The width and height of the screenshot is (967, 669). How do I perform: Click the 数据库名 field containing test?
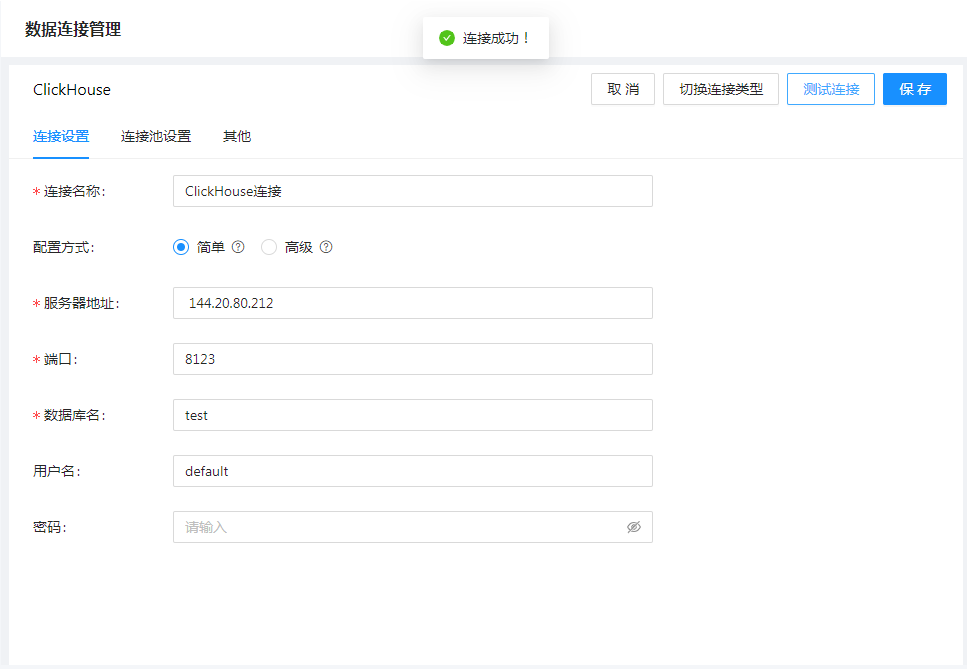pyautogui.click(x=412, y=415)
